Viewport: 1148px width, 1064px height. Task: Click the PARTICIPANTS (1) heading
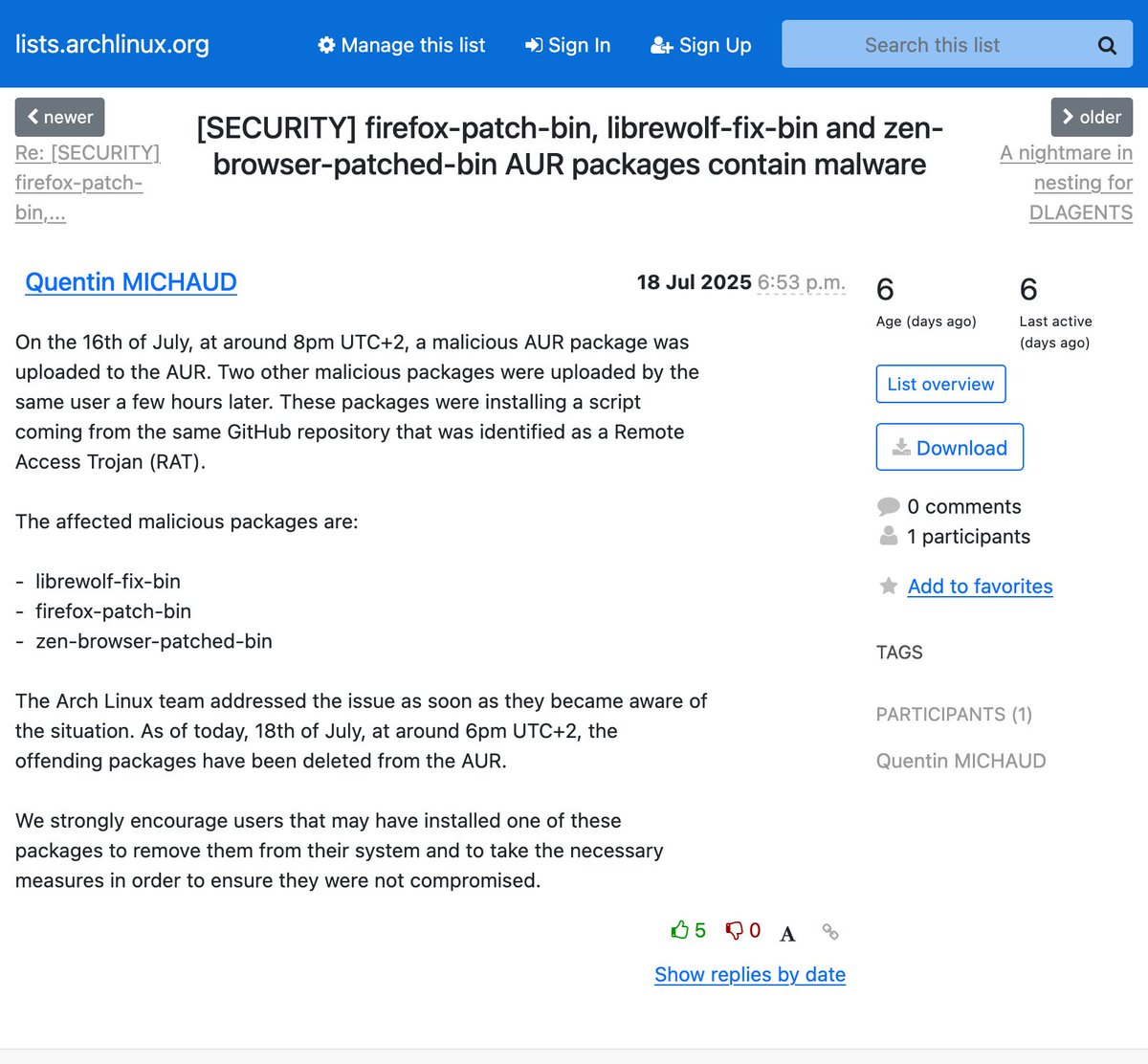coord(954,715)
